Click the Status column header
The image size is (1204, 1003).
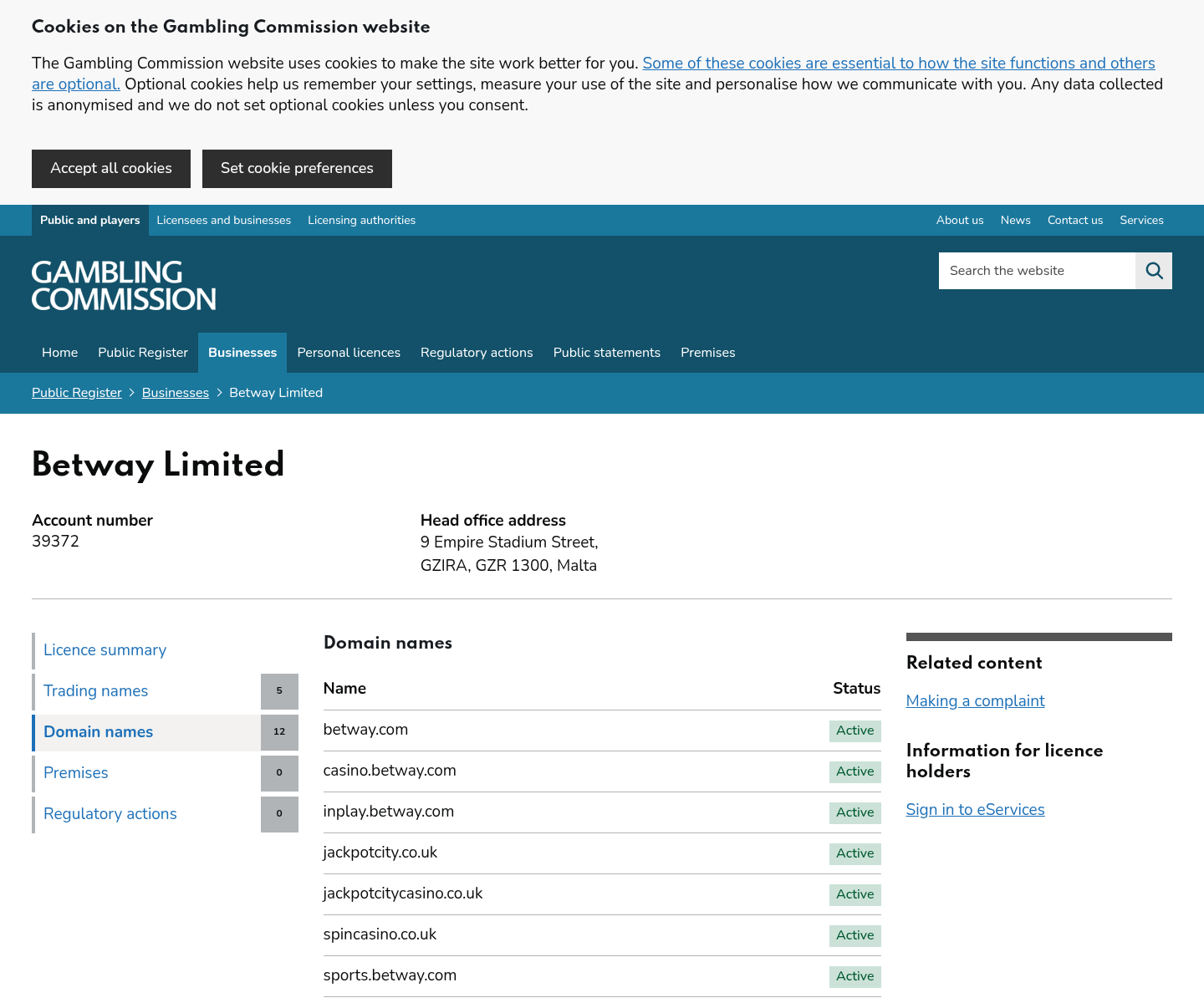(x=856, y=689)
